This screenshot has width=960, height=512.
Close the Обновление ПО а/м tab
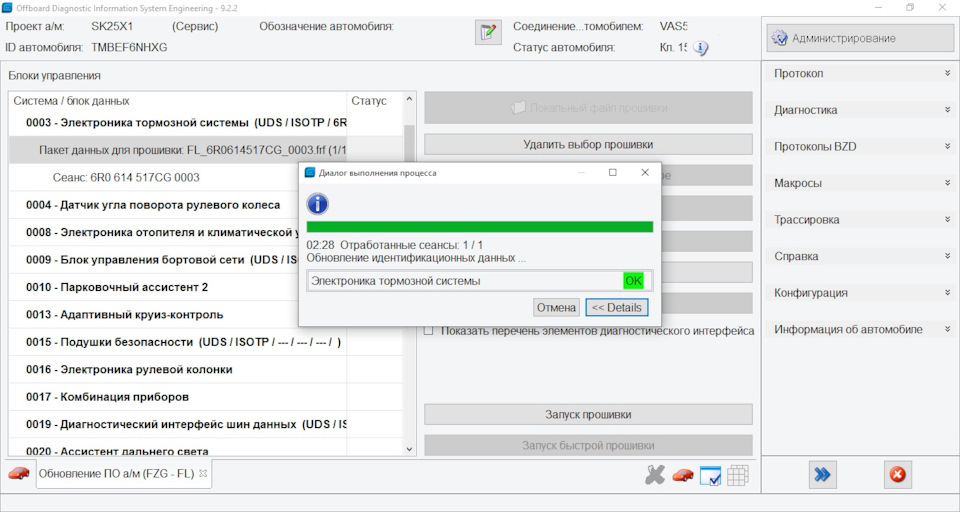(x=203, y=473)
